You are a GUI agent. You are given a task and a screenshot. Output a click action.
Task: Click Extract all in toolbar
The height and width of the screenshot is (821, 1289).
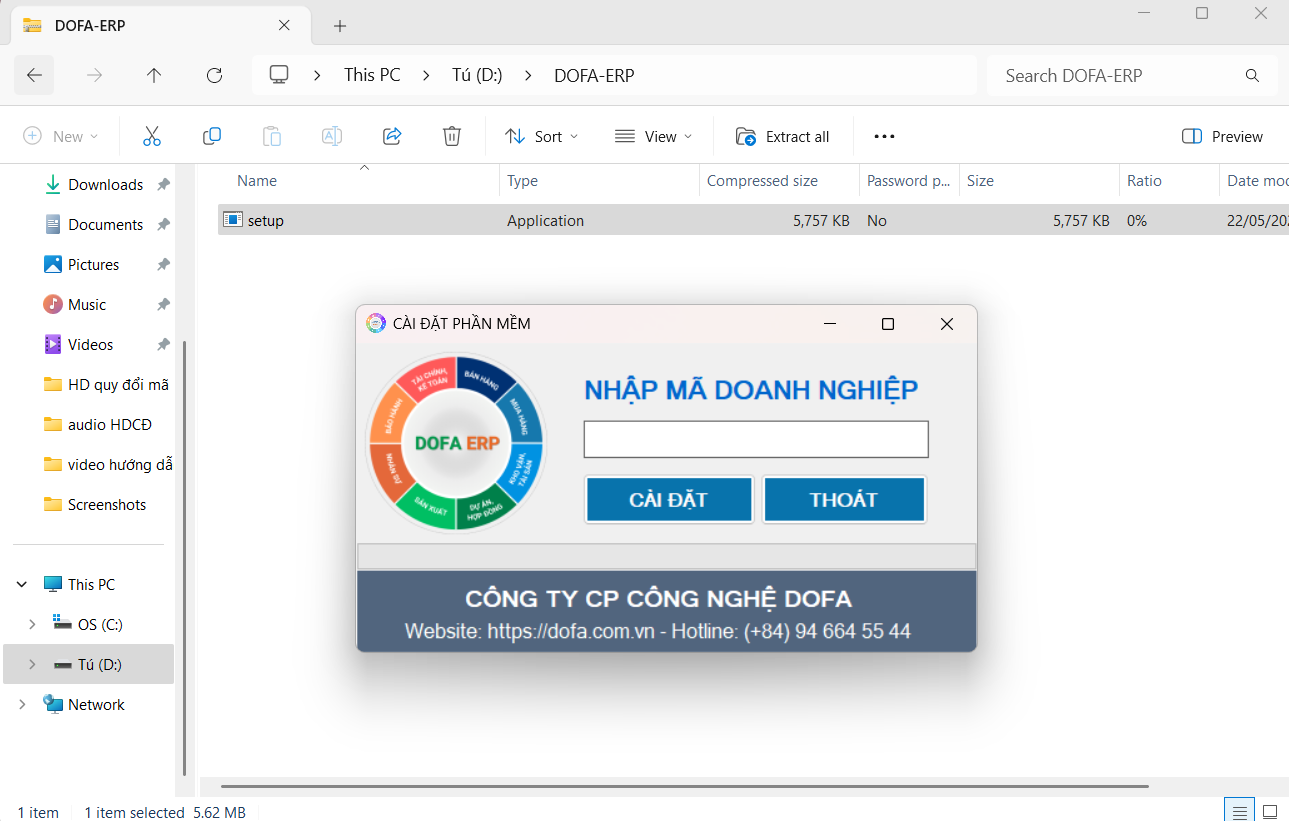(783, 136)
